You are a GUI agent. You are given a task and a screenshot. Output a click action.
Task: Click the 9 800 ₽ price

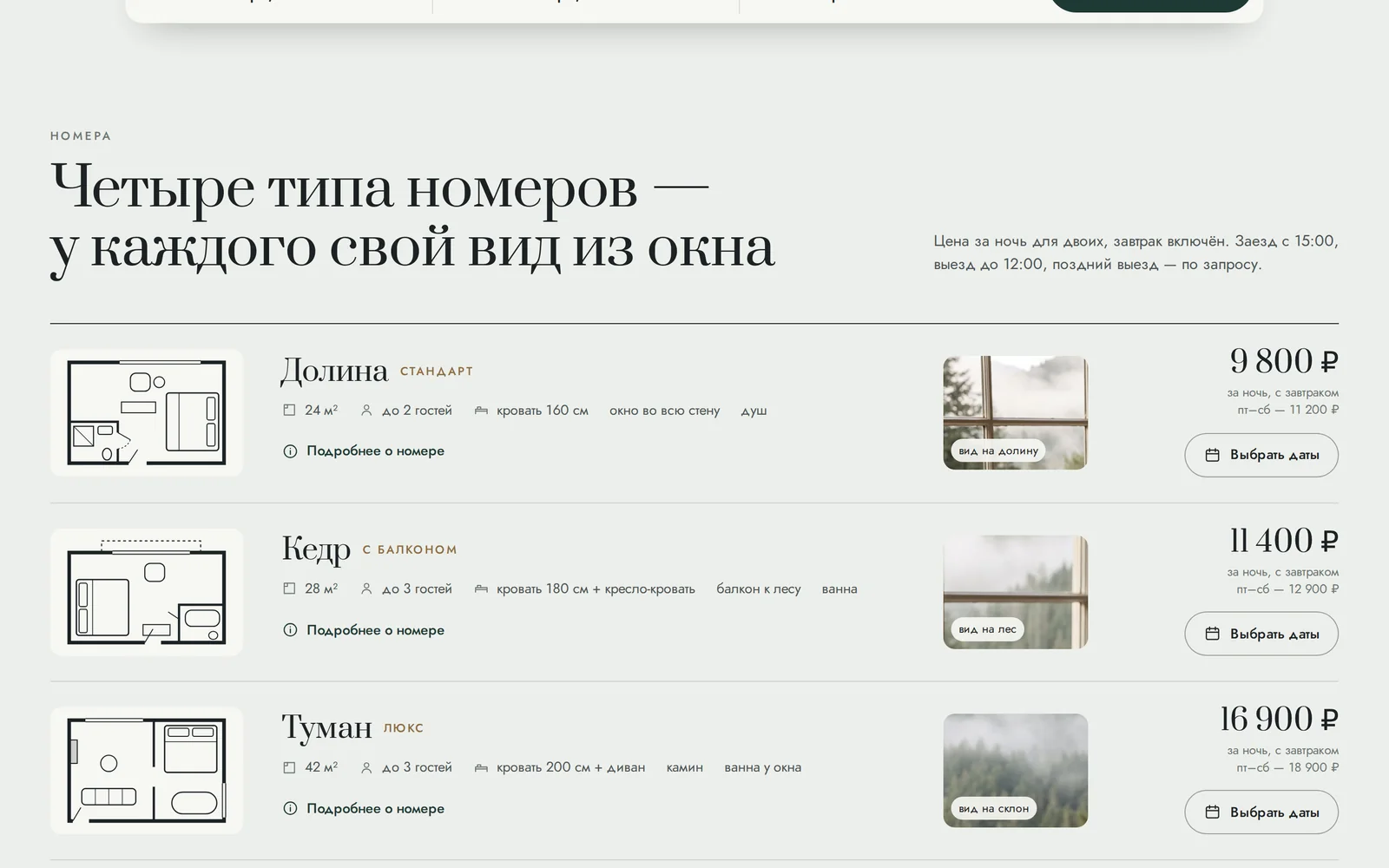pos(1284,361)
